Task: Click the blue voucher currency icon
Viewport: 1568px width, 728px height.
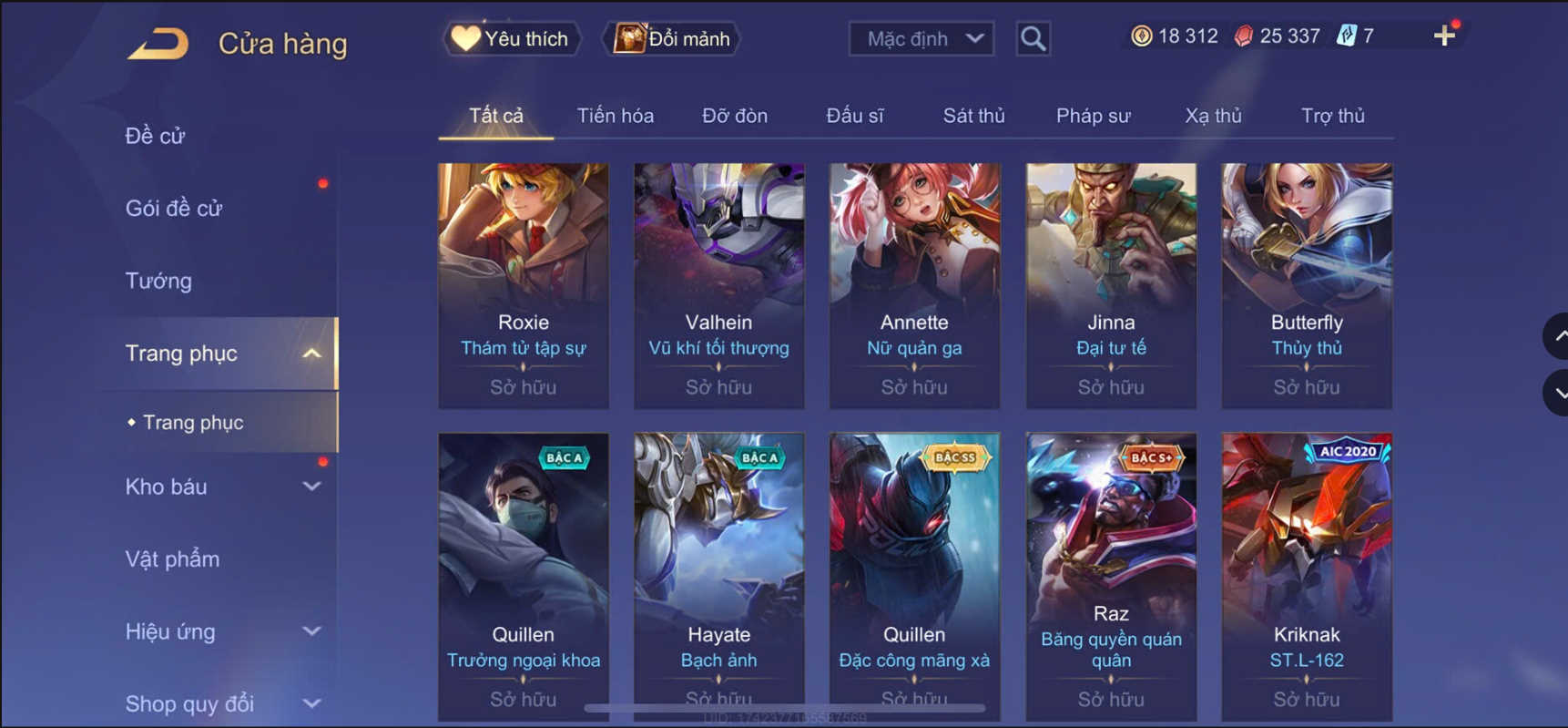Action: [1346, 36]
